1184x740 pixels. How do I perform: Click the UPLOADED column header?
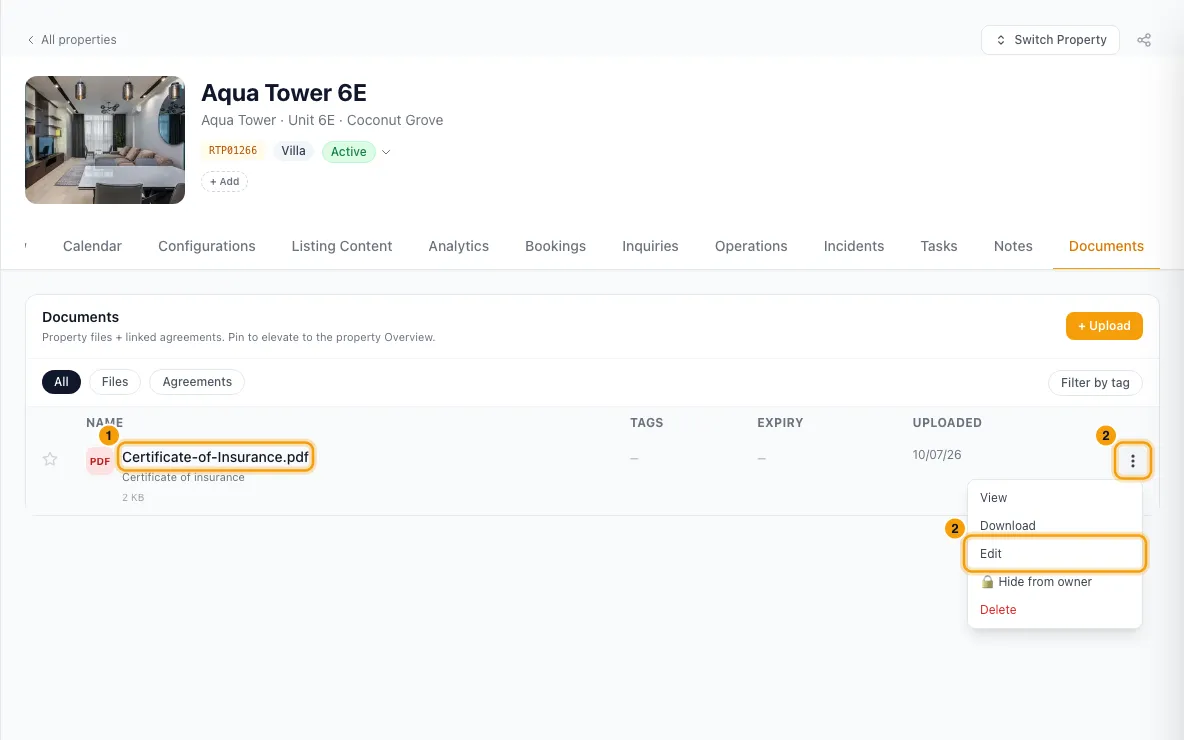coord(947,423)
